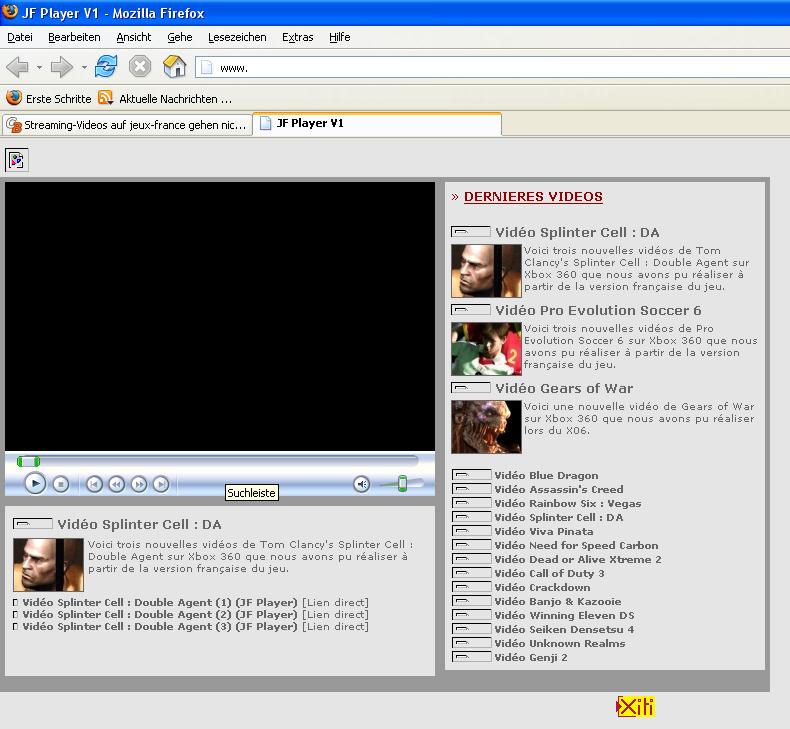Stop playback with the Stop button
This screenshot has width=790, height=729.
tap(61, 484)
